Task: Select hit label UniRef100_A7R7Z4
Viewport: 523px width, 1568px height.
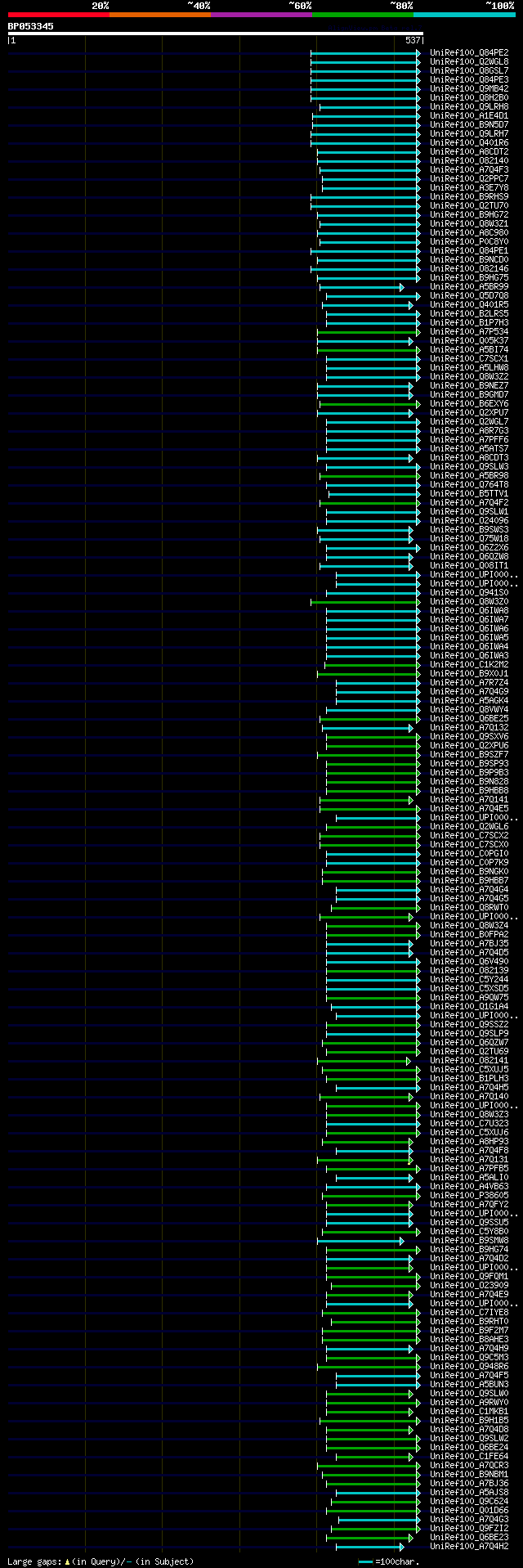Action: tap(469, 682)
